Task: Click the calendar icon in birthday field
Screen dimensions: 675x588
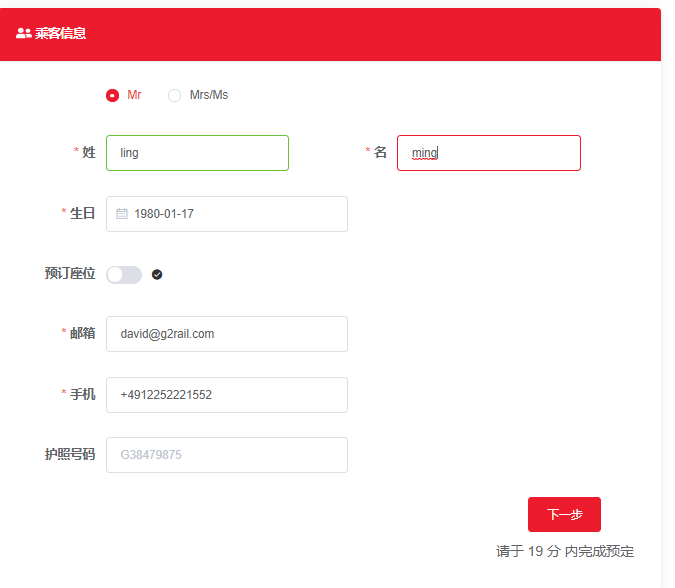Action: 122,214
